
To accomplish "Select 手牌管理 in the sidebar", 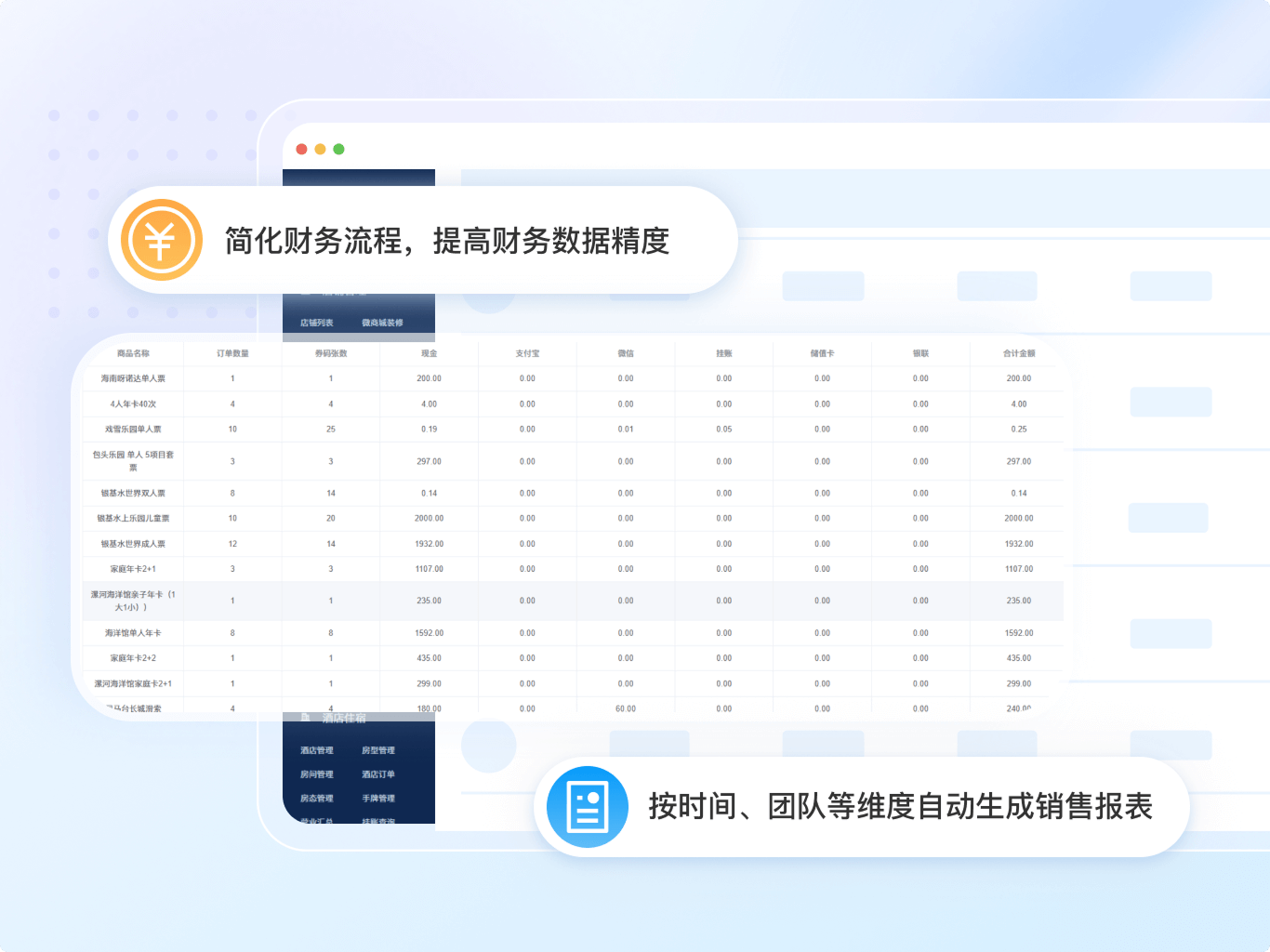I will pos(377,799).
